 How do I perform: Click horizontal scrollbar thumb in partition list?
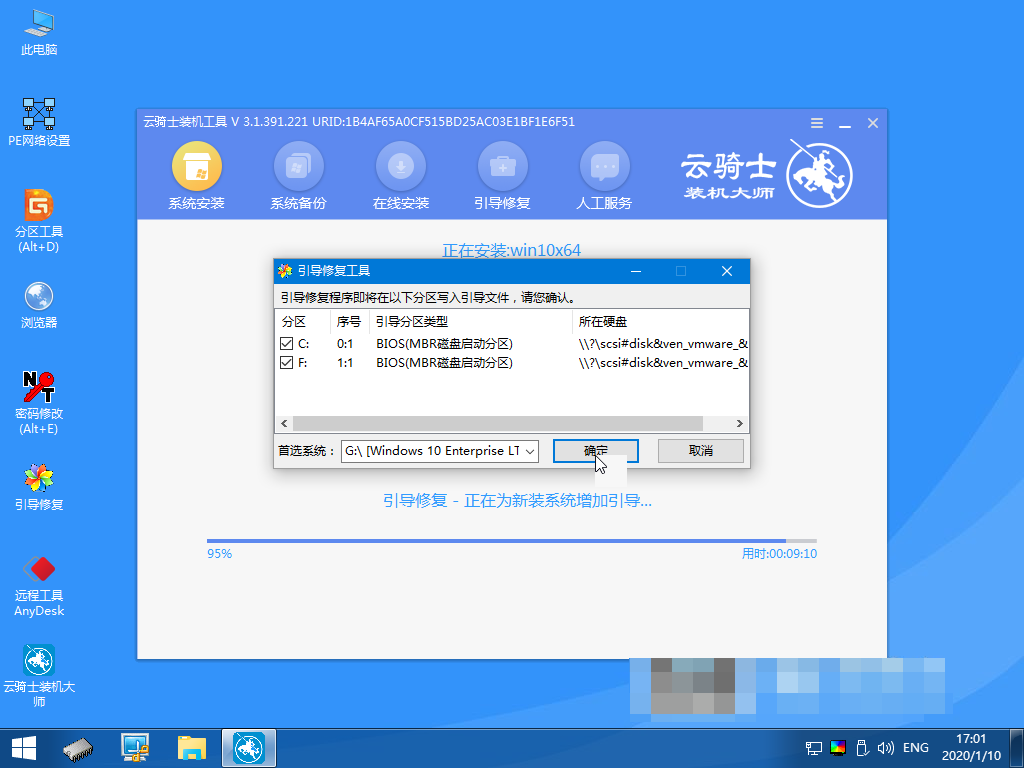[x=498, y=423]
